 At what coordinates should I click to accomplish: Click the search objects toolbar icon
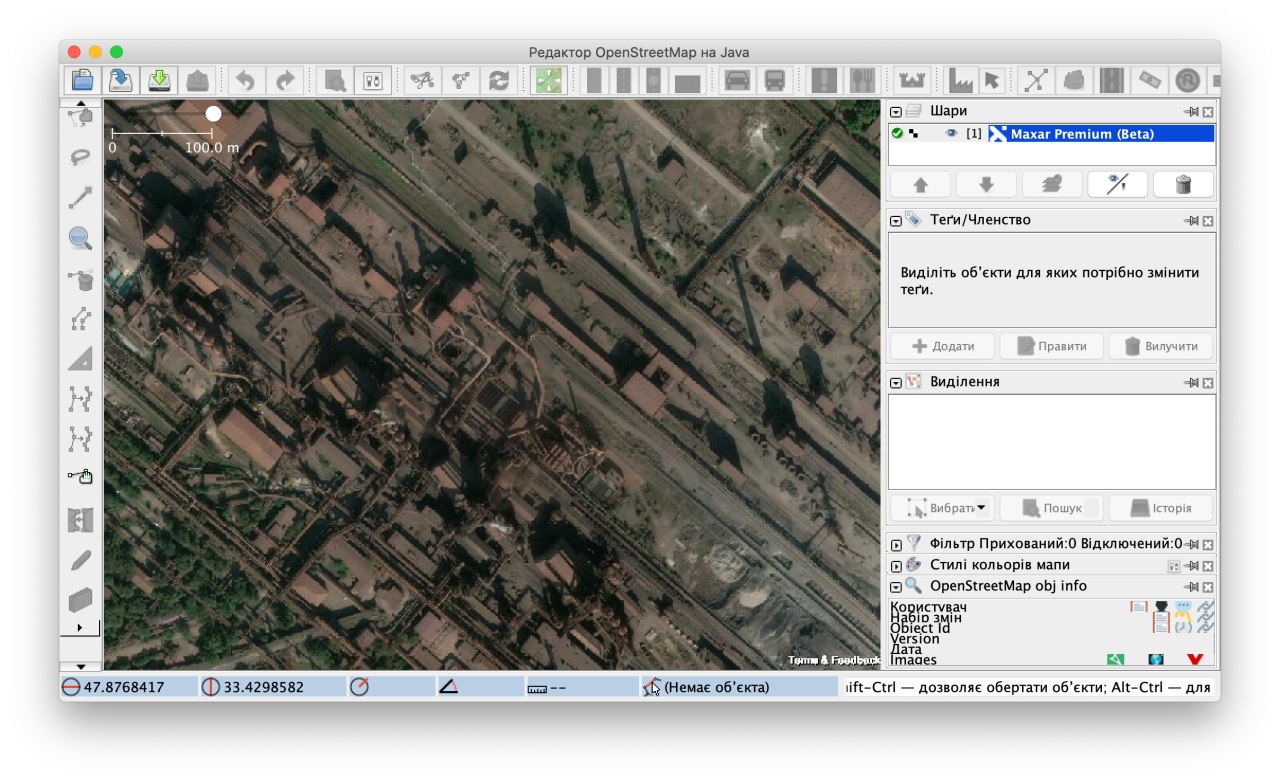tap(334, 80)
